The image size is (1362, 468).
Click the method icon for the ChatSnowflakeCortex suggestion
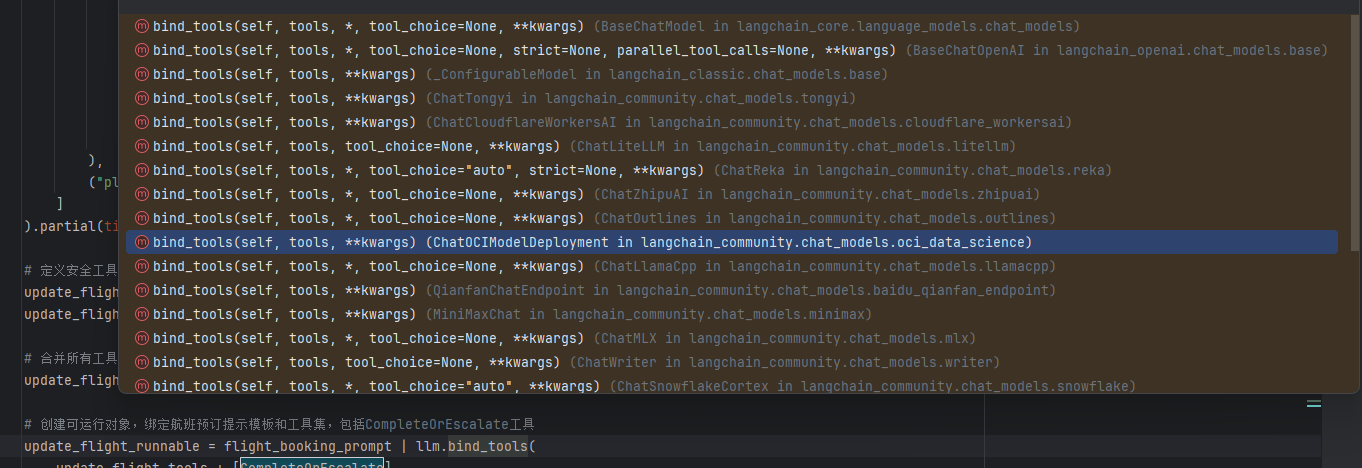click(142, 386)
